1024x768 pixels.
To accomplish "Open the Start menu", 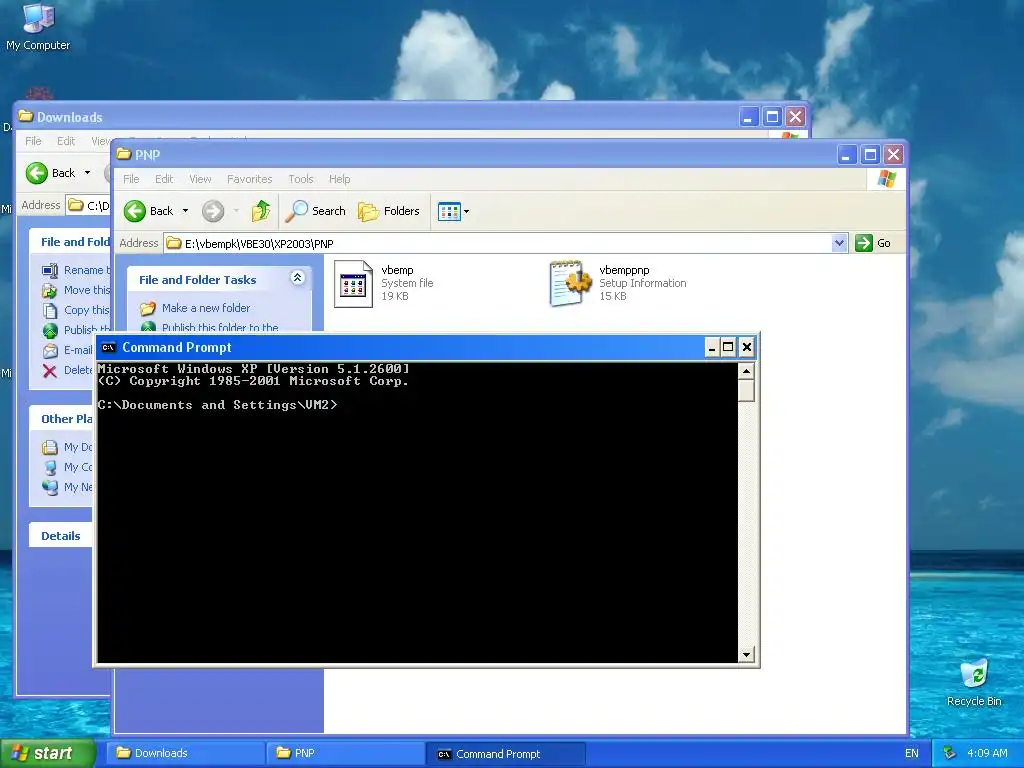I will (47, 754).
